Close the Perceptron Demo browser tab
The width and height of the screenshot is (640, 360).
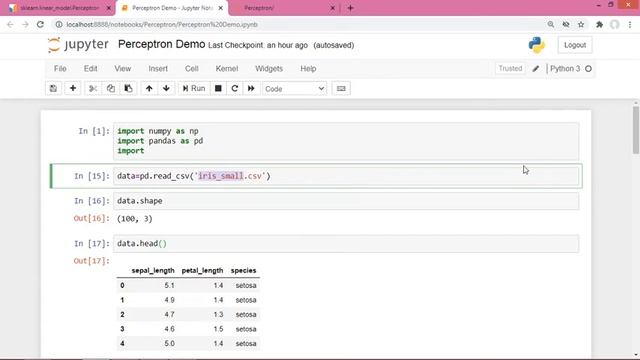pyautogui.click(x=221, y=8)
